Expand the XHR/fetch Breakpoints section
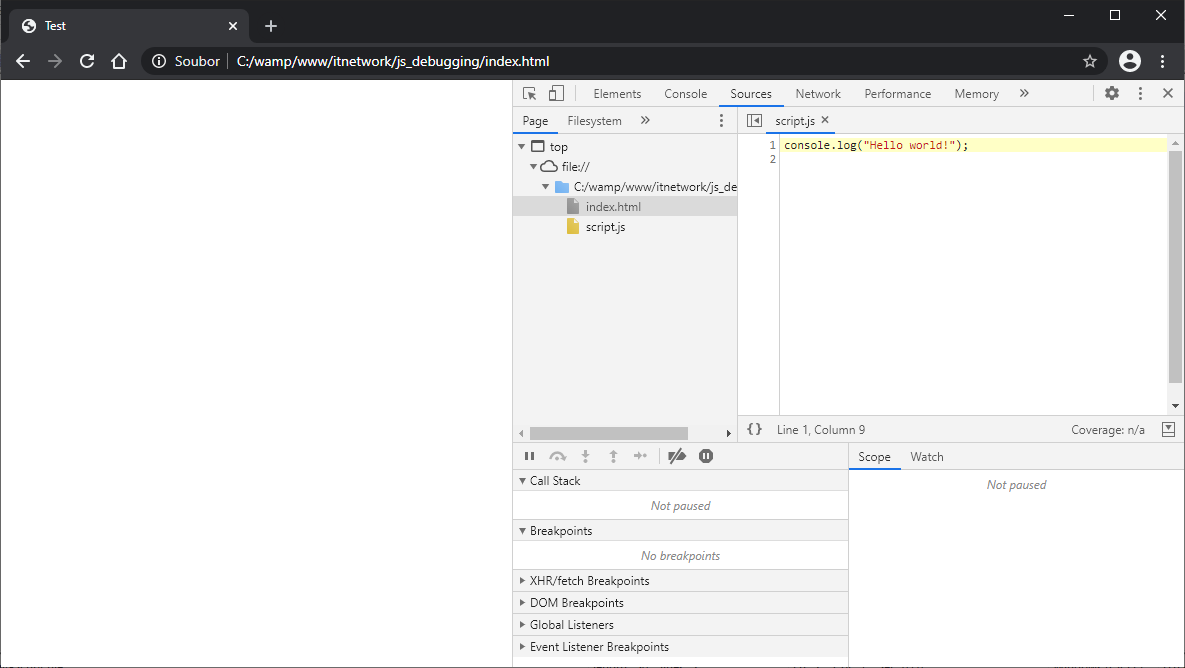1185x668 pixels. pyautogui.click(x=589, y=581)
